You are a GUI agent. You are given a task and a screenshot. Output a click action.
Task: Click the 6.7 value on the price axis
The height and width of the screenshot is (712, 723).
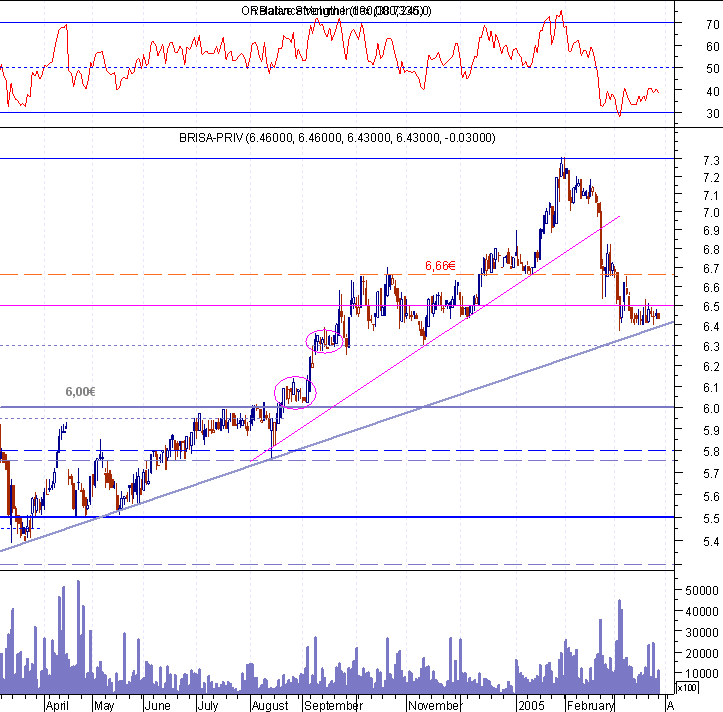click(711, 268)
